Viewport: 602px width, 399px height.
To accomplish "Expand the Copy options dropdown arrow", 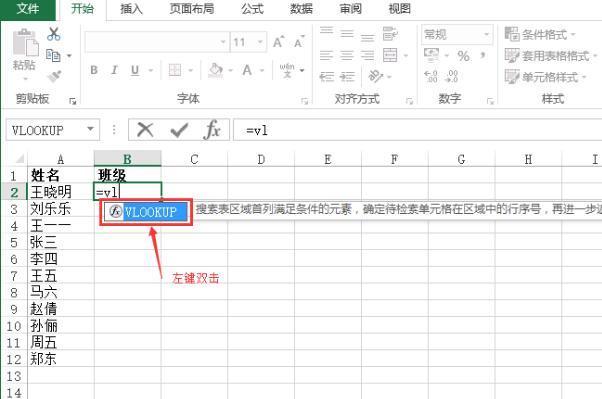I will pyautogui.click(x=69, y=56).
